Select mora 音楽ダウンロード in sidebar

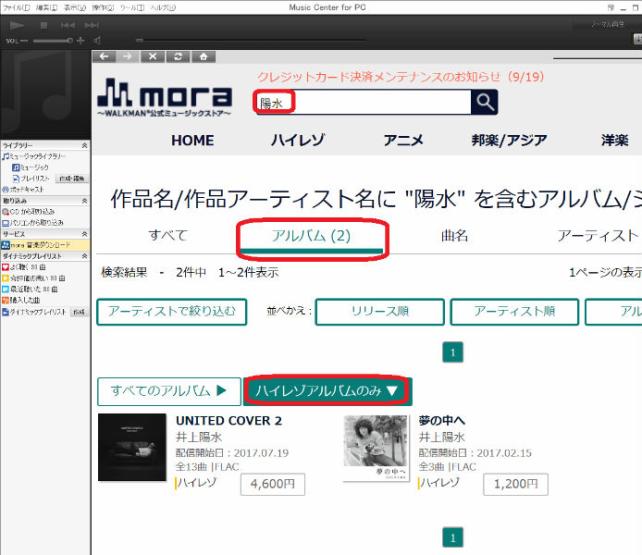[45, 245]
